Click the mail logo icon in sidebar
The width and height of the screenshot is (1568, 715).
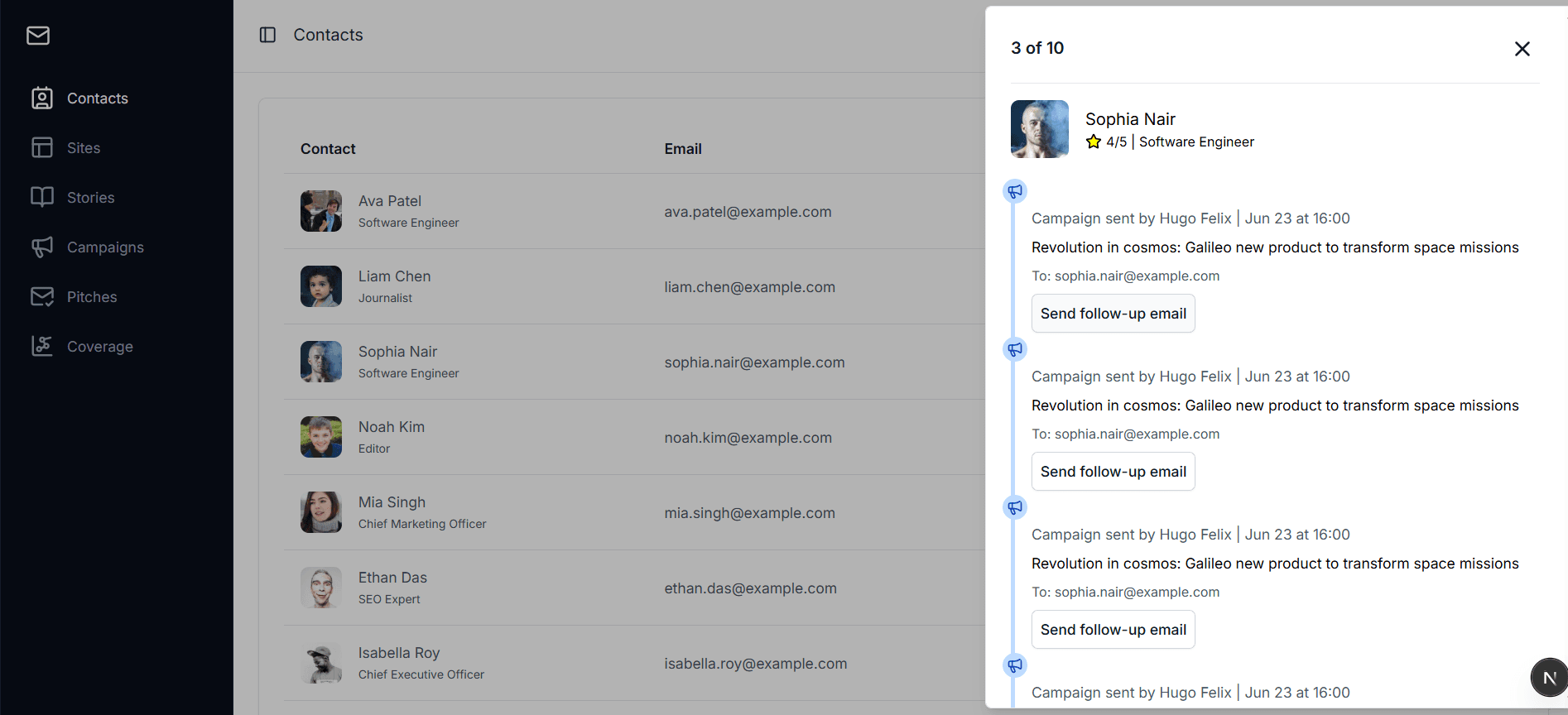point(38,36)
